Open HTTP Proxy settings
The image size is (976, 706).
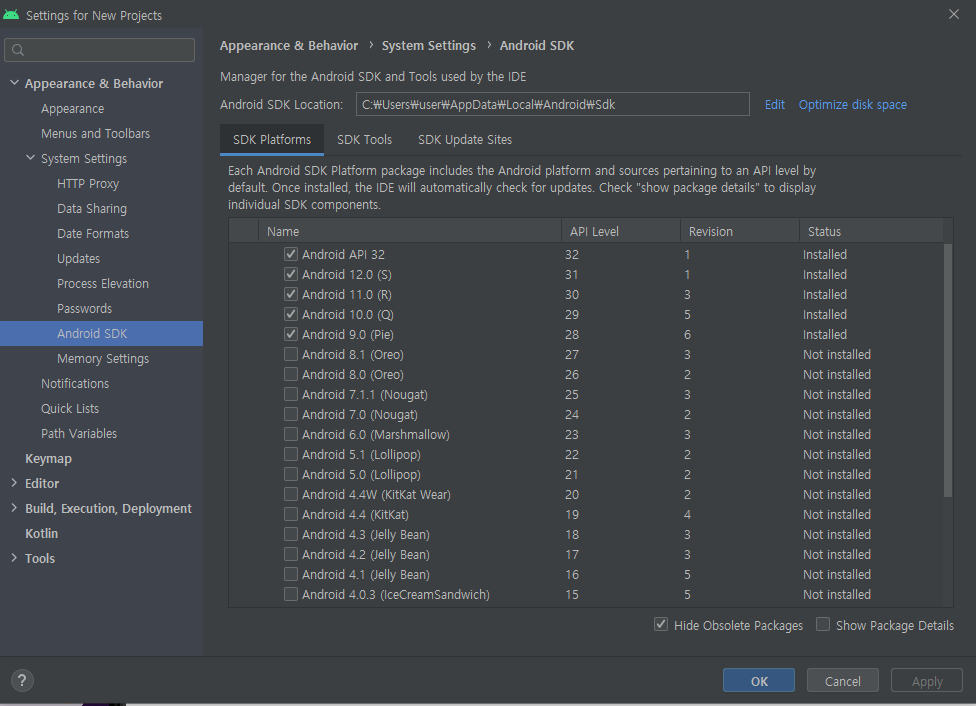(x=88, y=183)
